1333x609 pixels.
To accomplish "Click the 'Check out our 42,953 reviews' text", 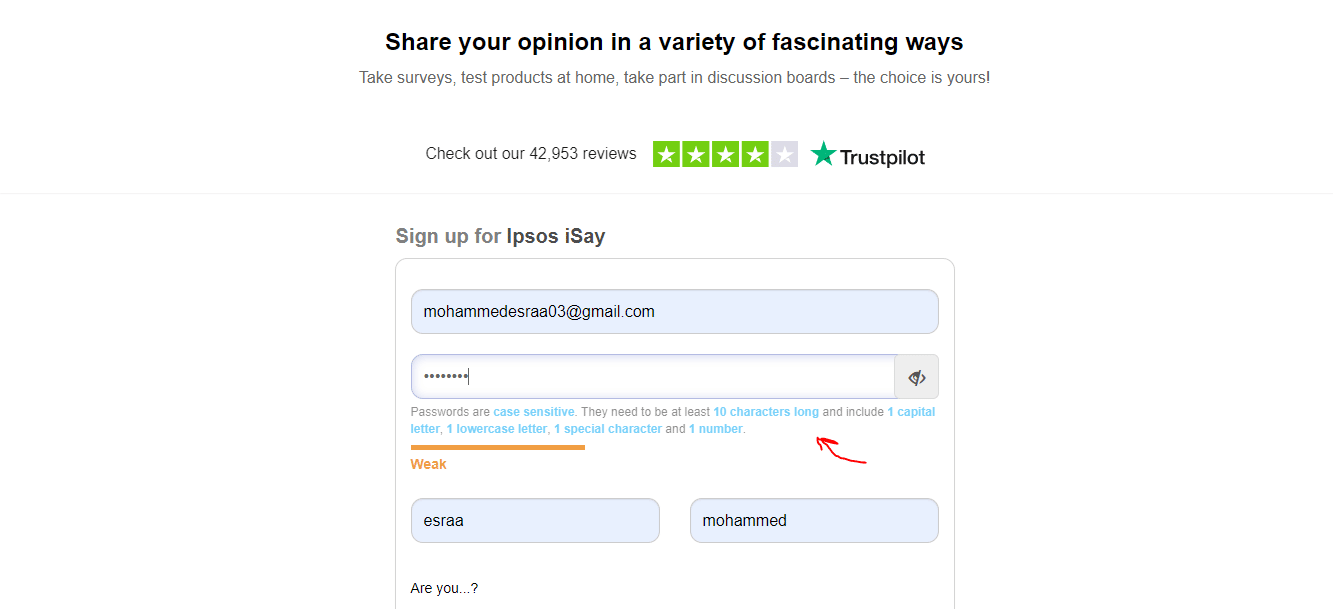I will tap(531, 154).
